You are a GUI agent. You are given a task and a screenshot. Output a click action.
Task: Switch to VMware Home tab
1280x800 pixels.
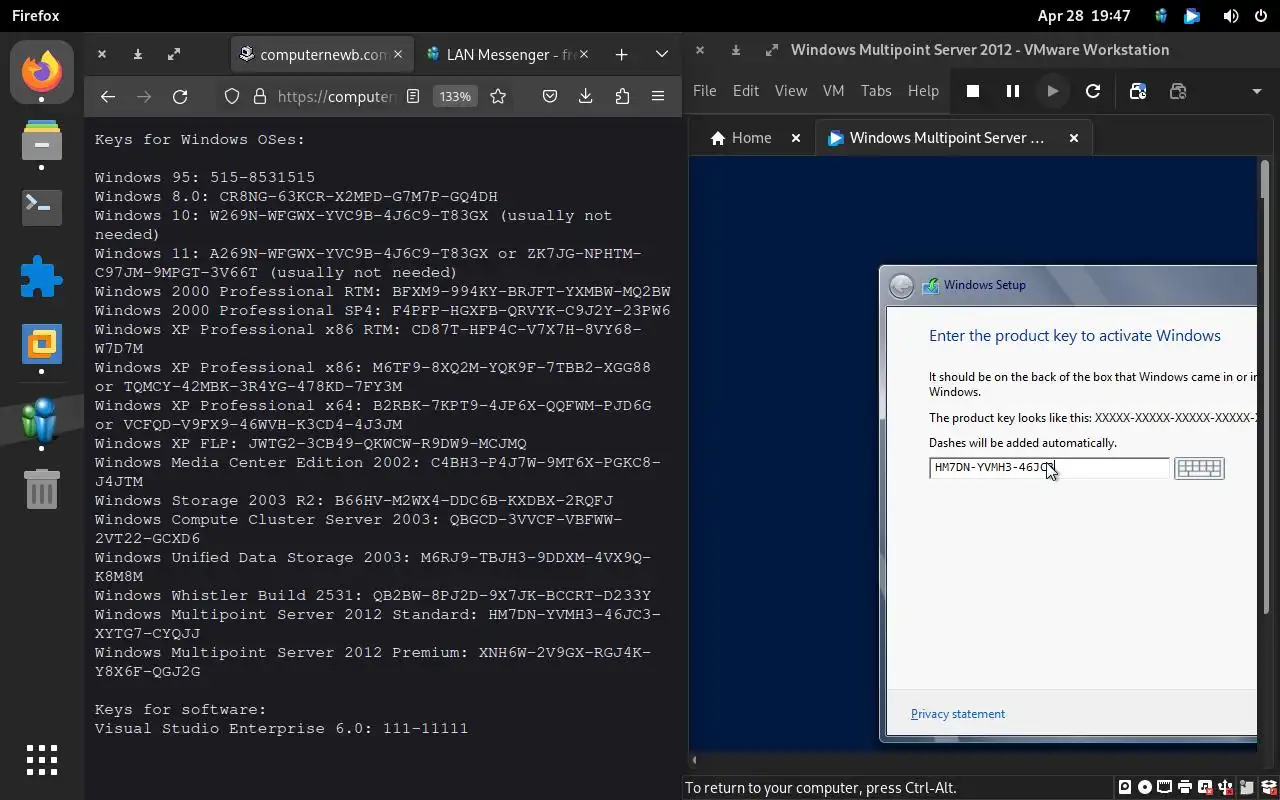(x=741, y=138)
